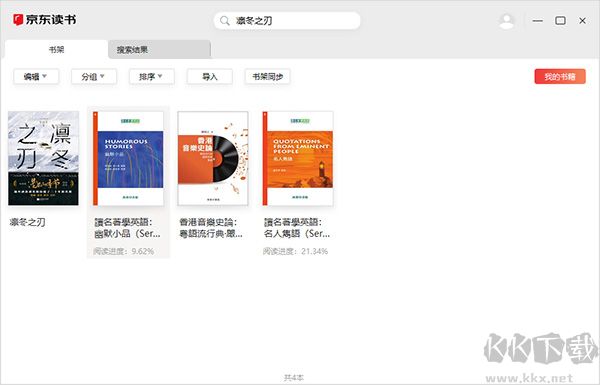Maximize the 京东读书 window
The width and height of the screenshot is (600, 385).
[560, 21]
